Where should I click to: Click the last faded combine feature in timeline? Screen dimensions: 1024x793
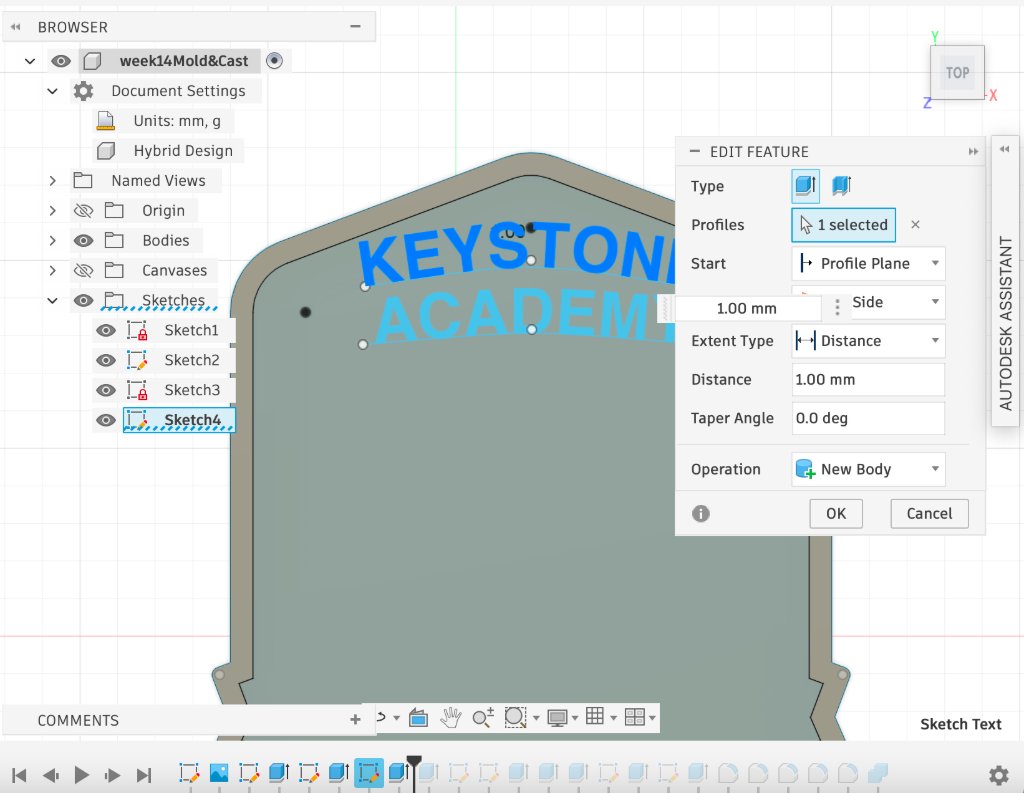878,773
